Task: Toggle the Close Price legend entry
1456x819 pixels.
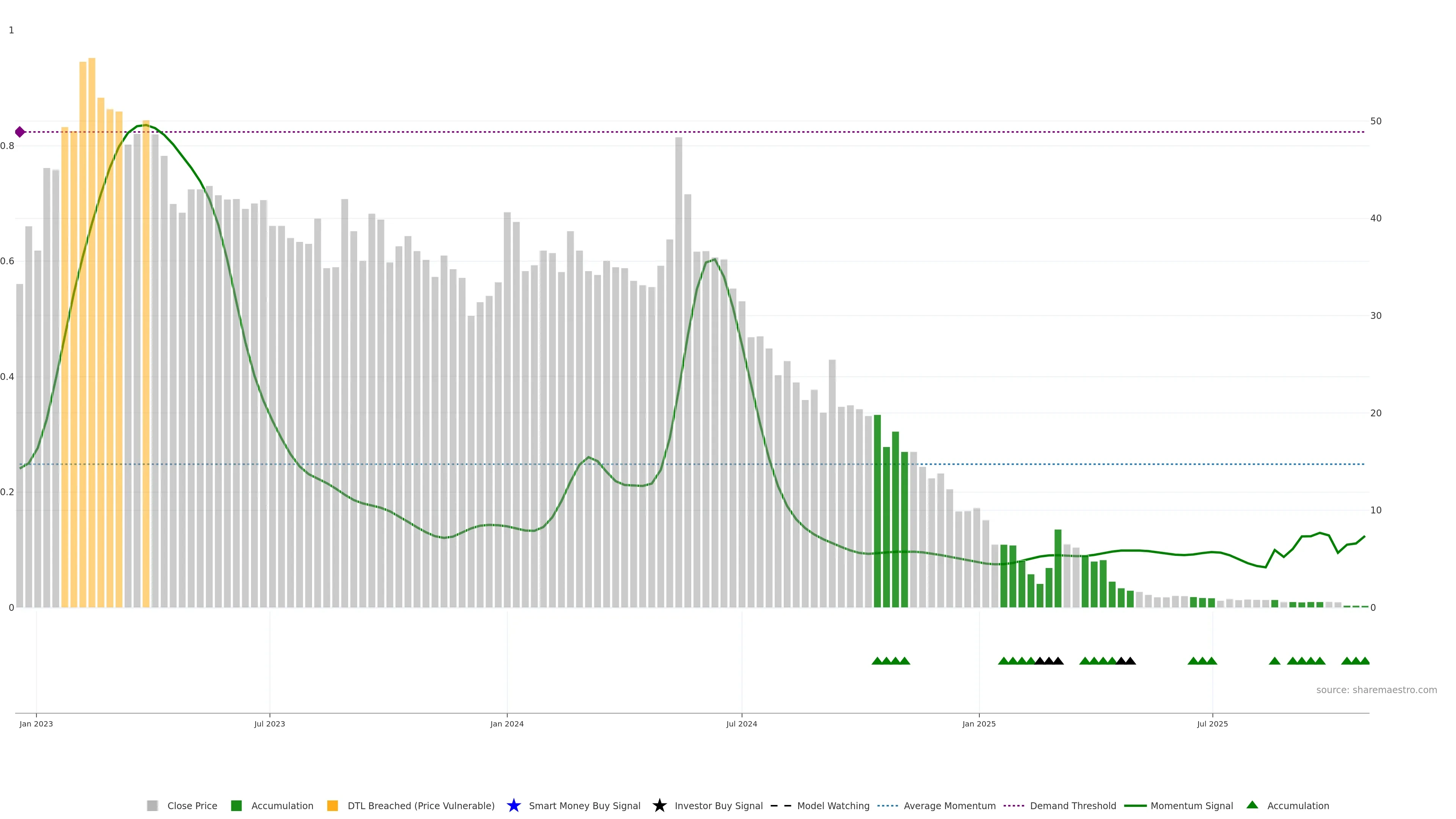Action: tap(191, 805)
